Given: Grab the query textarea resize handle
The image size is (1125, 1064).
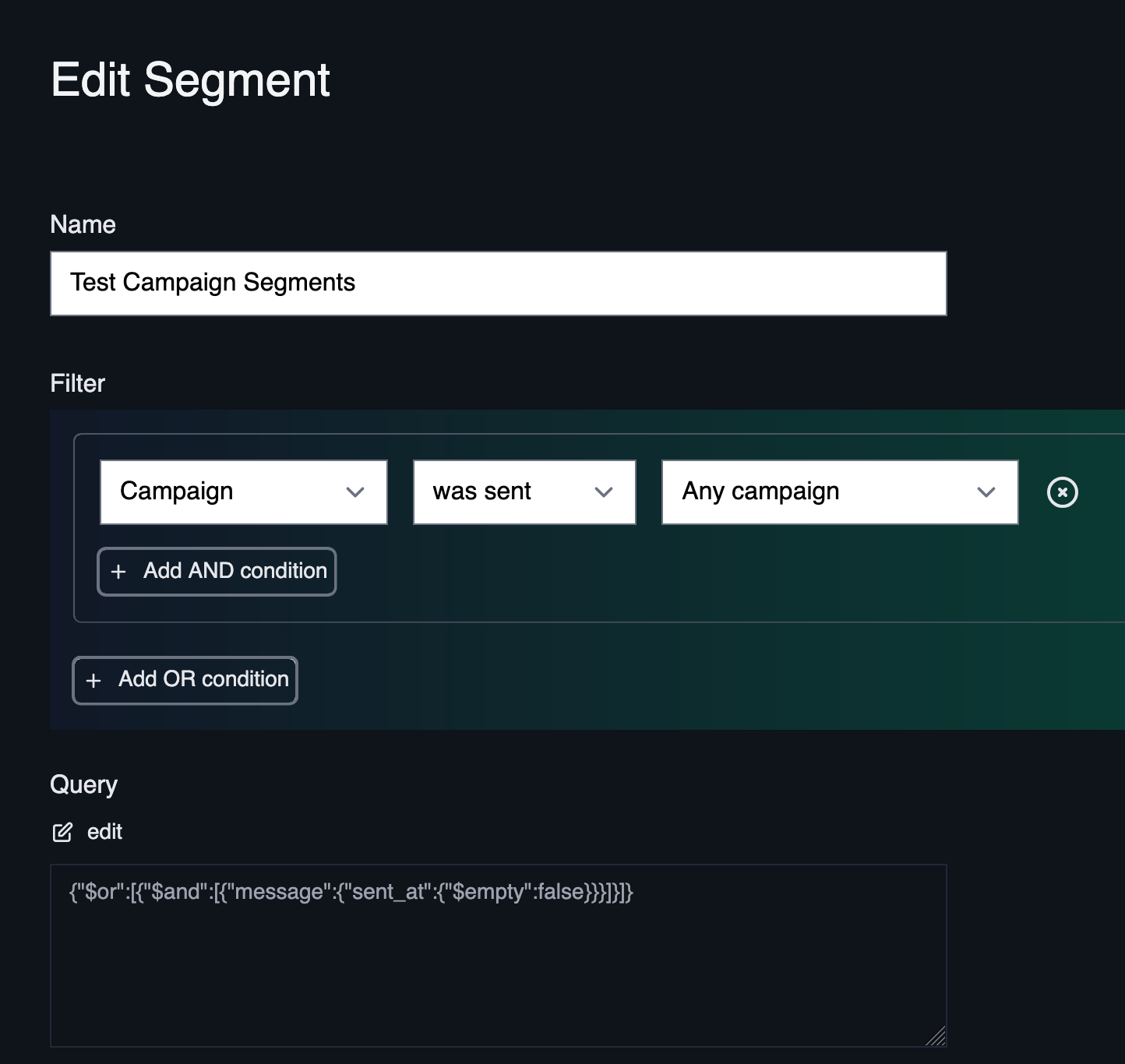Looking at the screenshot, I should [x=936, y=1037].
